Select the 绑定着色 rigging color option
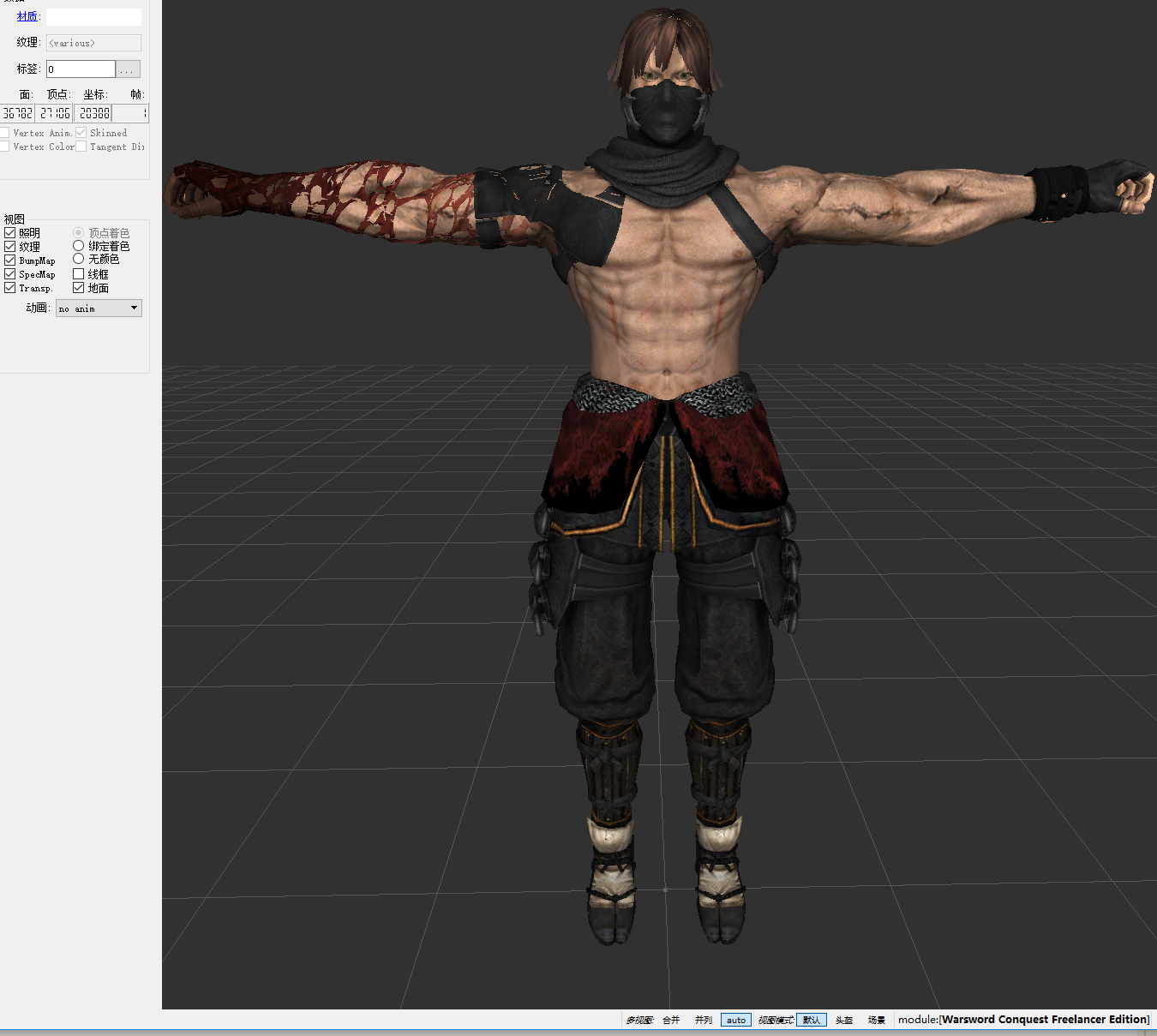Image resolution: width=1157 pixels, height=1036 pixels. (x=79, y=246)
